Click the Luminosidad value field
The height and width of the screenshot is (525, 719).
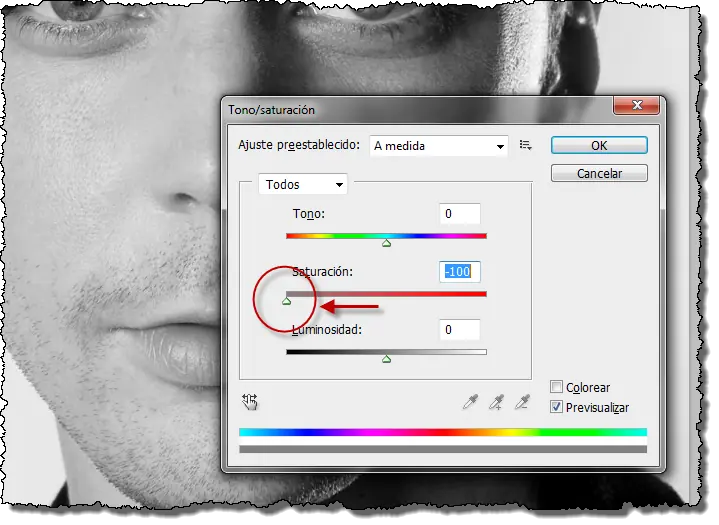tap(459, 330)
